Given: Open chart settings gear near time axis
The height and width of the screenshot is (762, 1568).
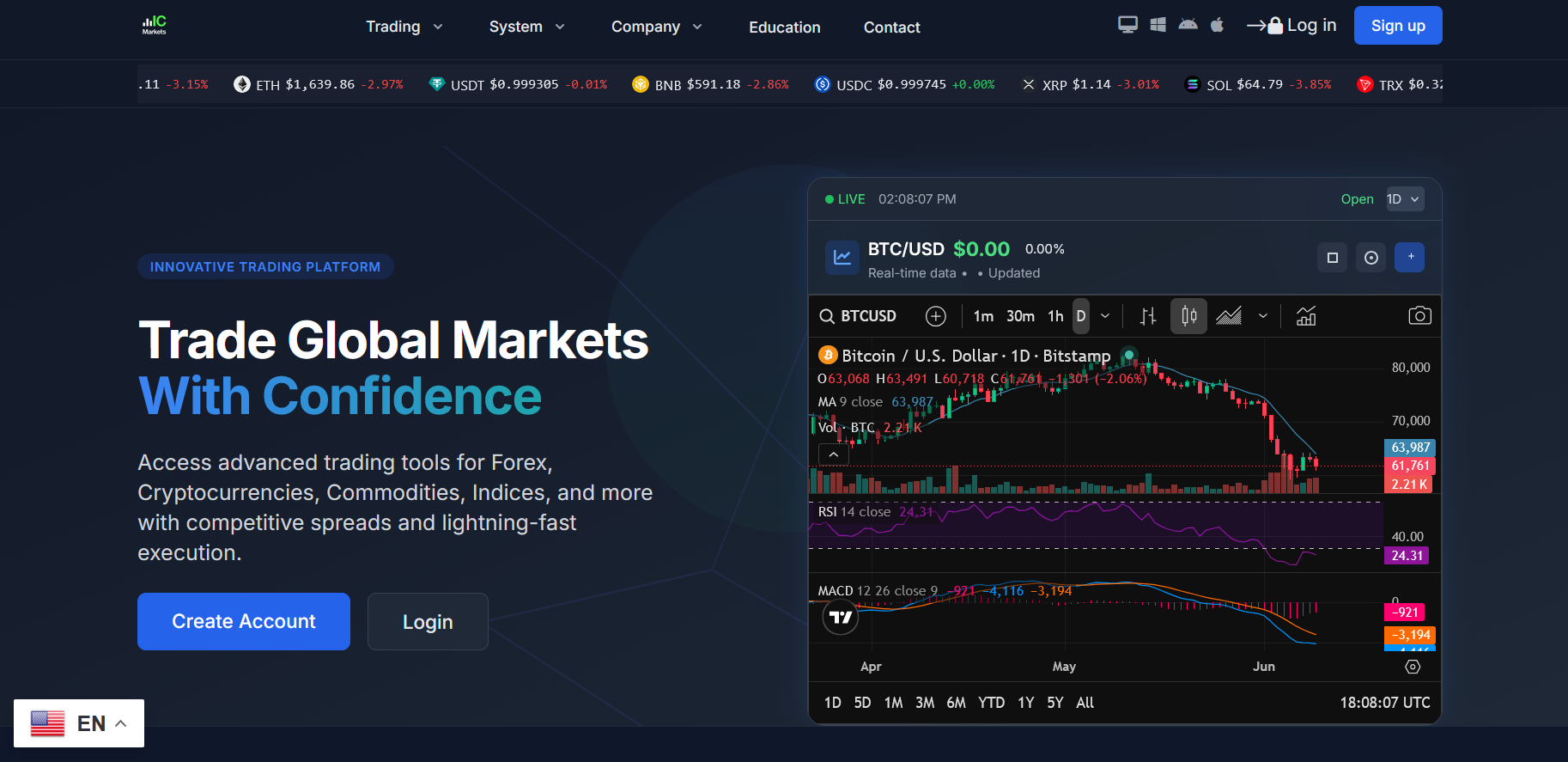Looking at the screenshot, I should tap(1413, 667).
